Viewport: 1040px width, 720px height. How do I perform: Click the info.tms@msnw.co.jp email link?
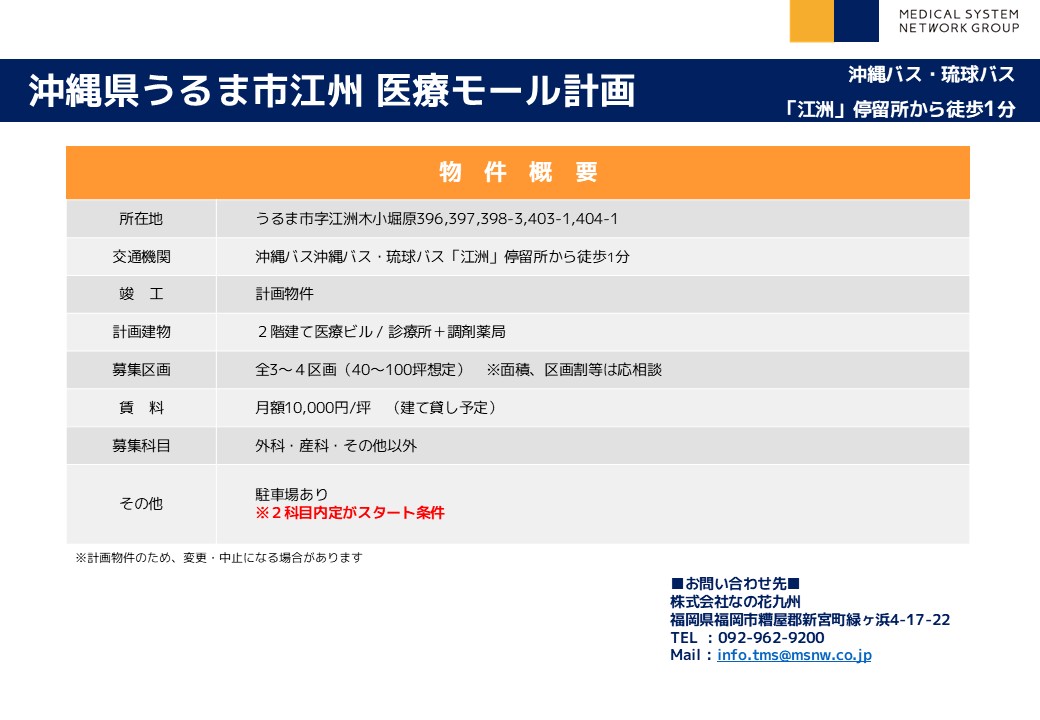794,656
